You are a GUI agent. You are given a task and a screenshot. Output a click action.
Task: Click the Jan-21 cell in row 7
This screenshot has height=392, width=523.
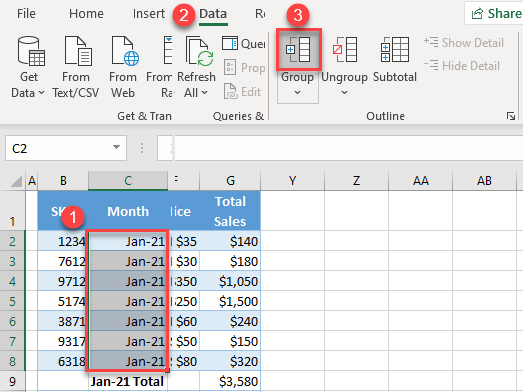point(128,341)
